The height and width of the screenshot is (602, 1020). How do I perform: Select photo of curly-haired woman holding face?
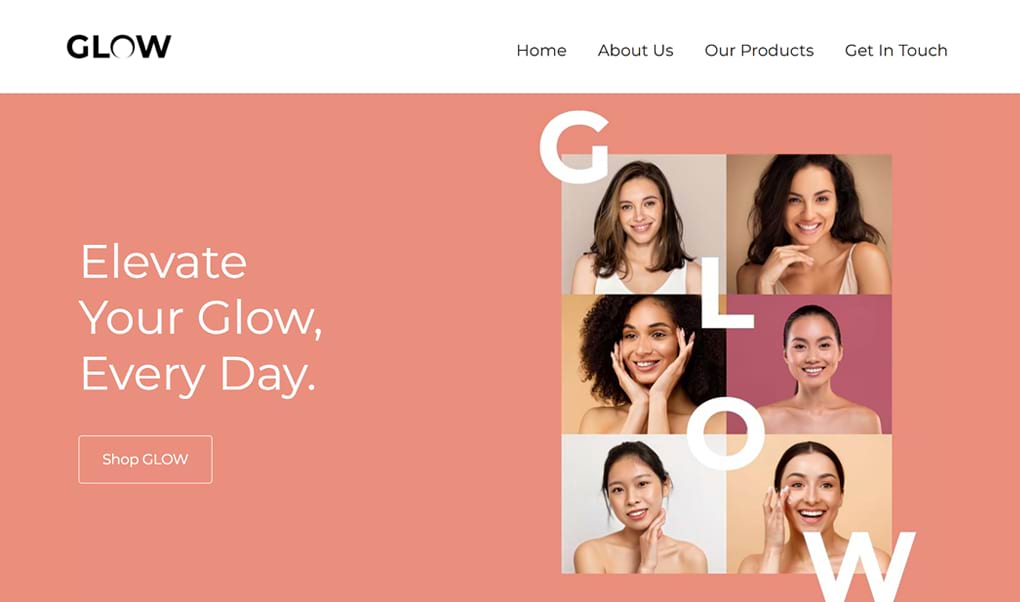(x=641, y=364)
